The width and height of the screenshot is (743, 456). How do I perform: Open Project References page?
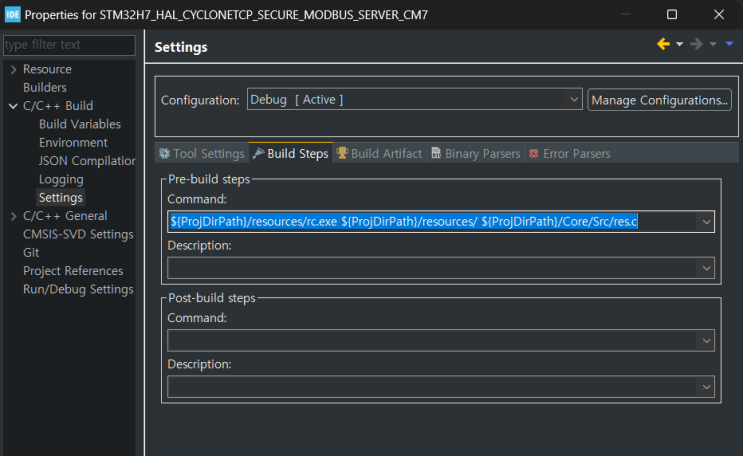[73, 271]
